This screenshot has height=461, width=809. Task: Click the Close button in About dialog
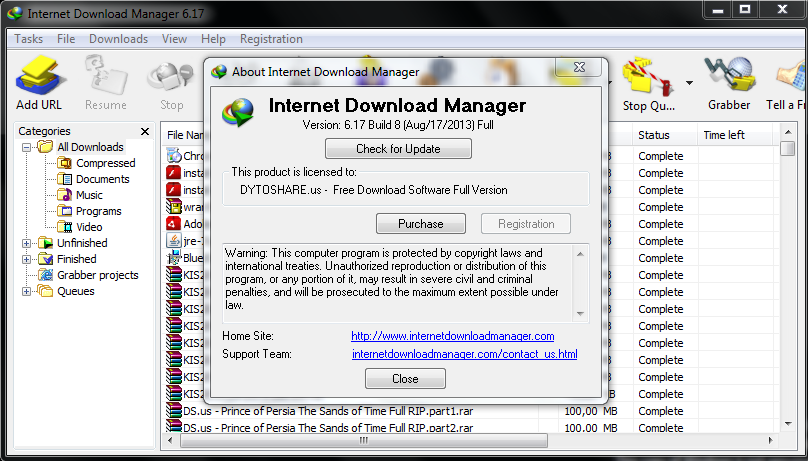tap(405, 378)
